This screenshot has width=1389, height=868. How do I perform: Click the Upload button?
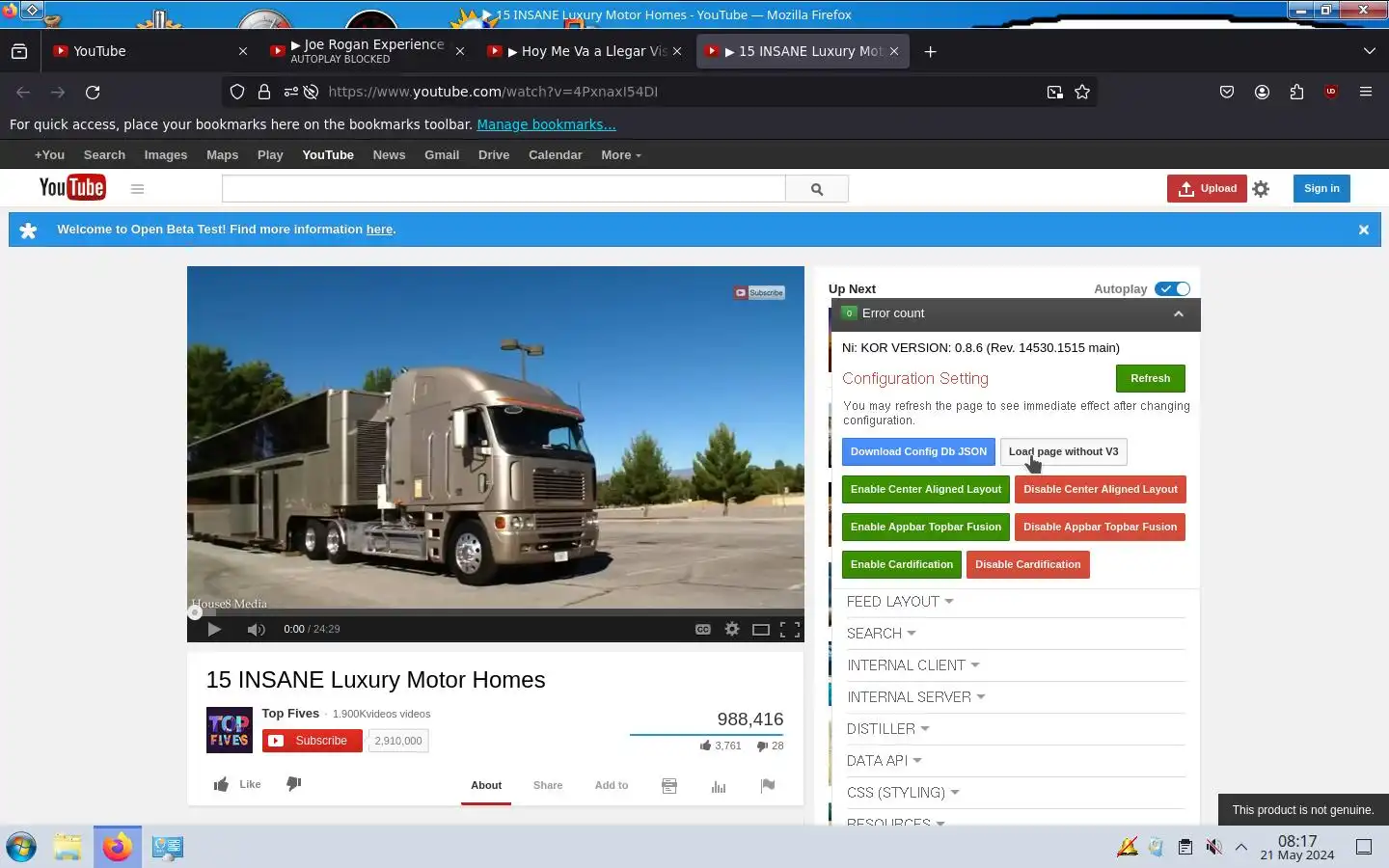(1207, 189)
